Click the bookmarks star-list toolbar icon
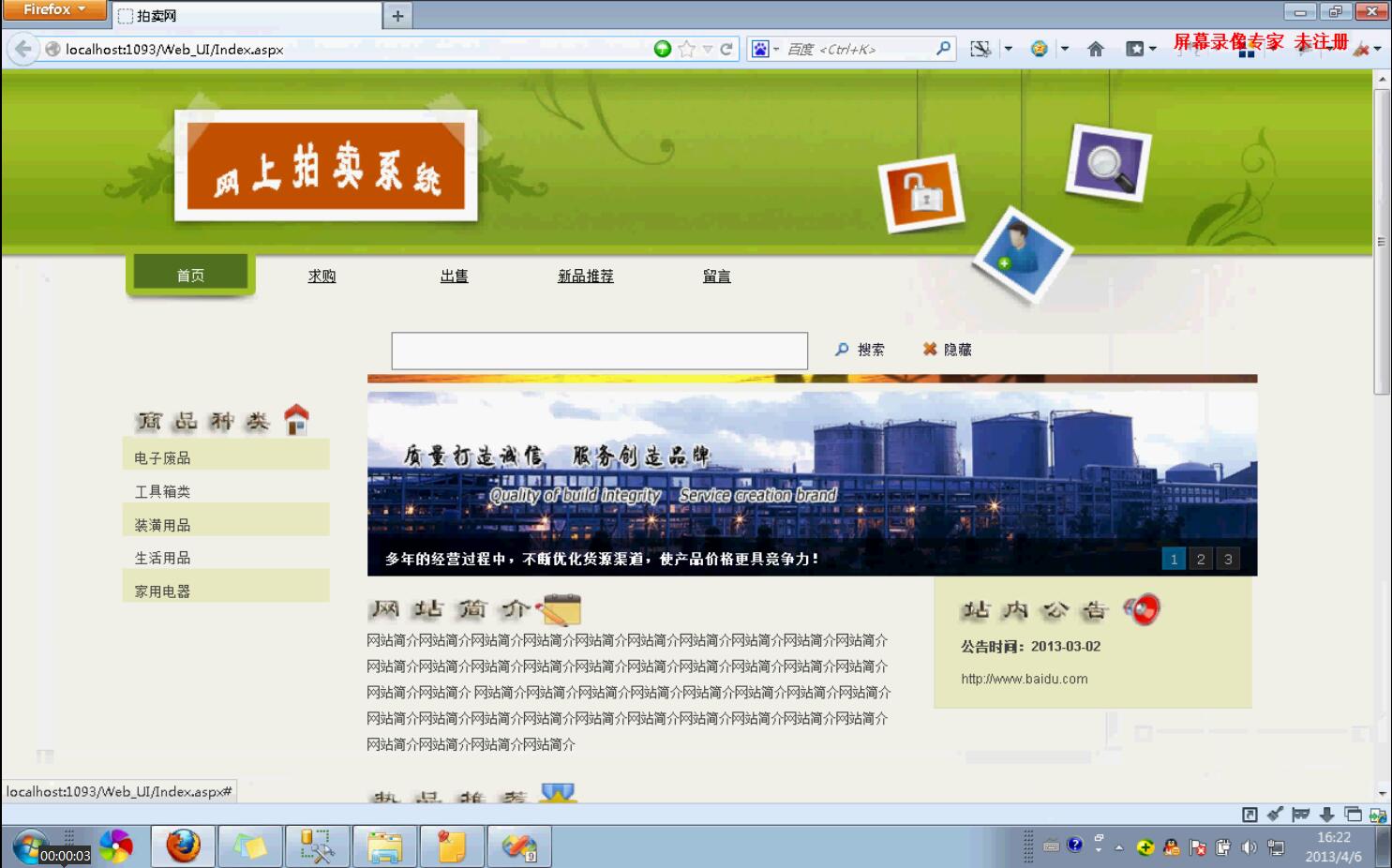Image resolution: width=1392 pixels, height=868 pixels. coord(1135,49)
